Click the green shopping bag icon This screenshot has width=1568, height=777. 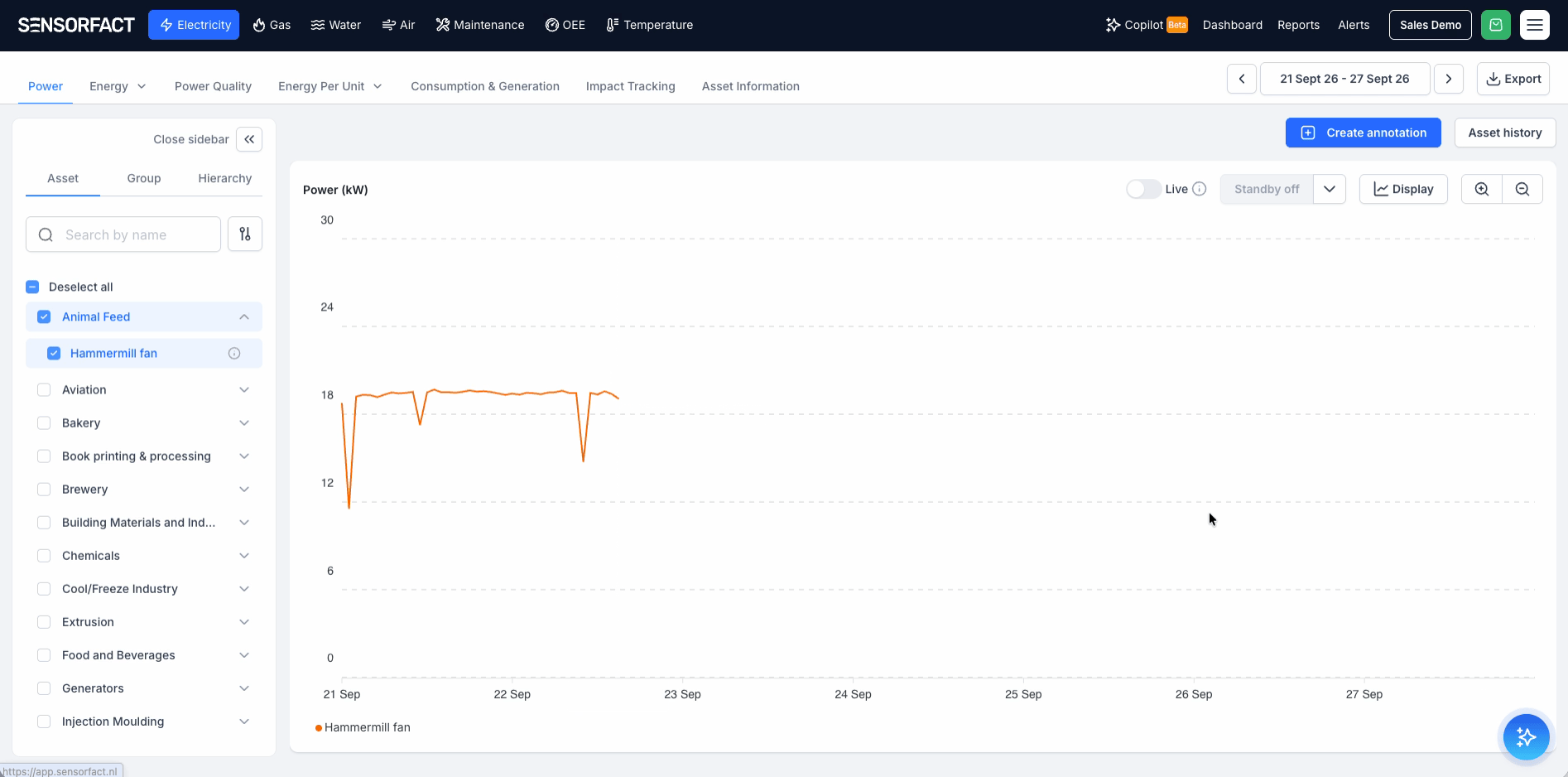coord(1496,25)
